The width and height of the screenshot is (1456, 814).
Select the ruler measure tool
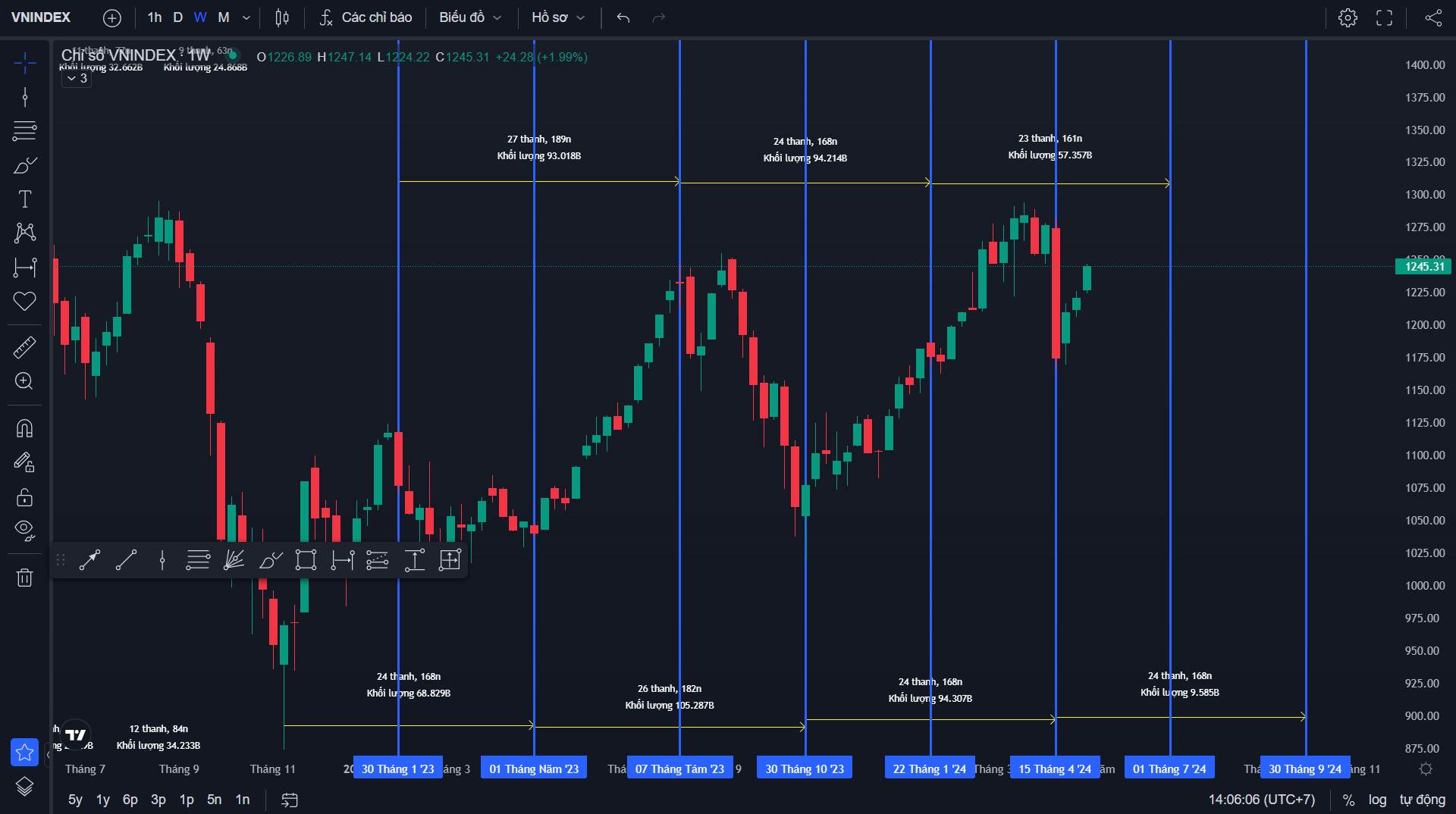pos(25,347)
